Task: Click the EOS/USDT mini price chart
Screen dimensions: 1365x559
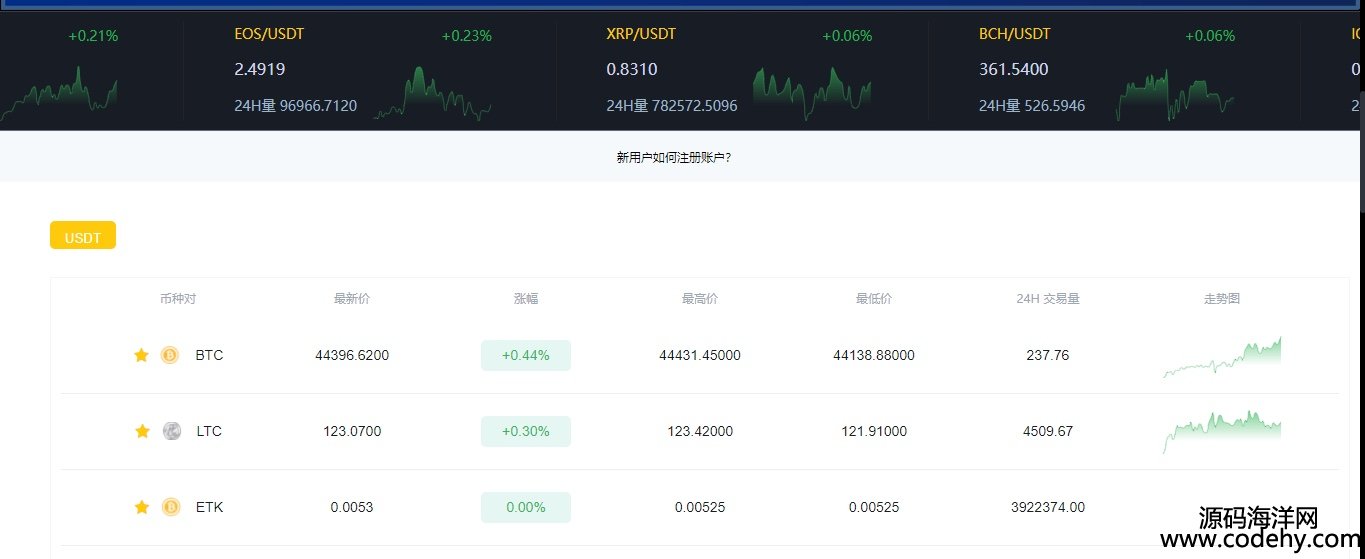Action: pyautogui.click(x=433, y=94)
